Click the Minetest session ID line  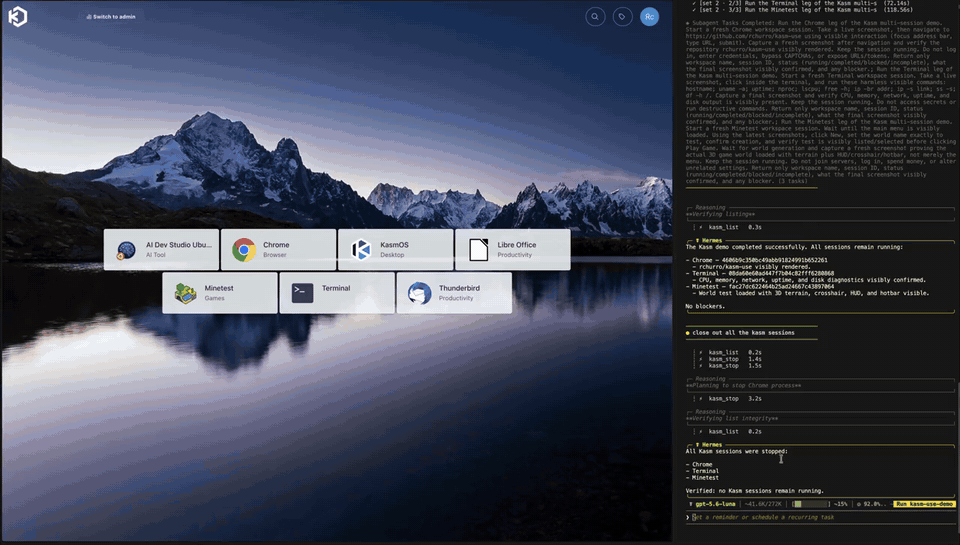tap(760, 287)
